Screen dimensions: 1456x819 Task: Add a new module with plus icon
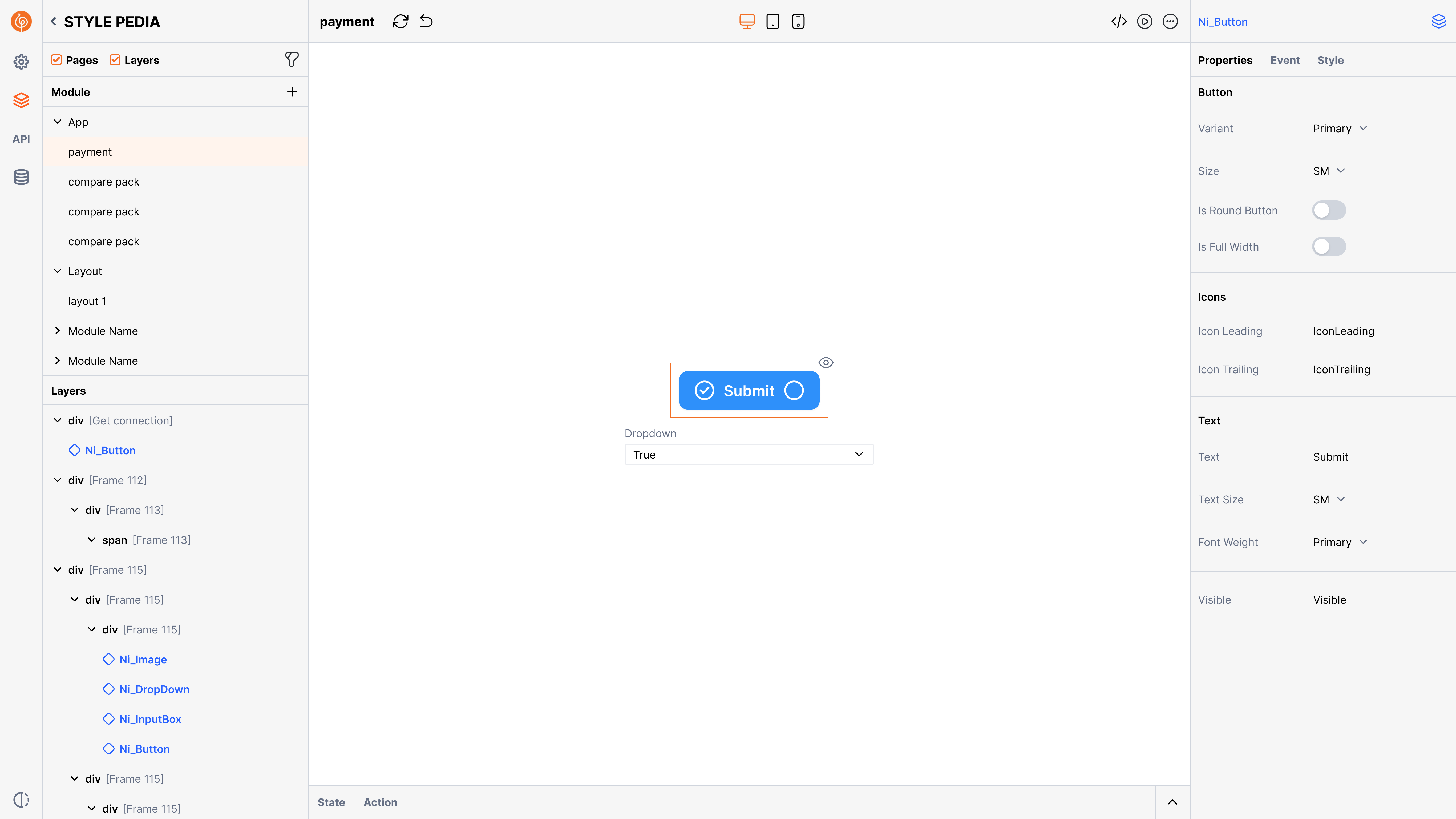292,92
